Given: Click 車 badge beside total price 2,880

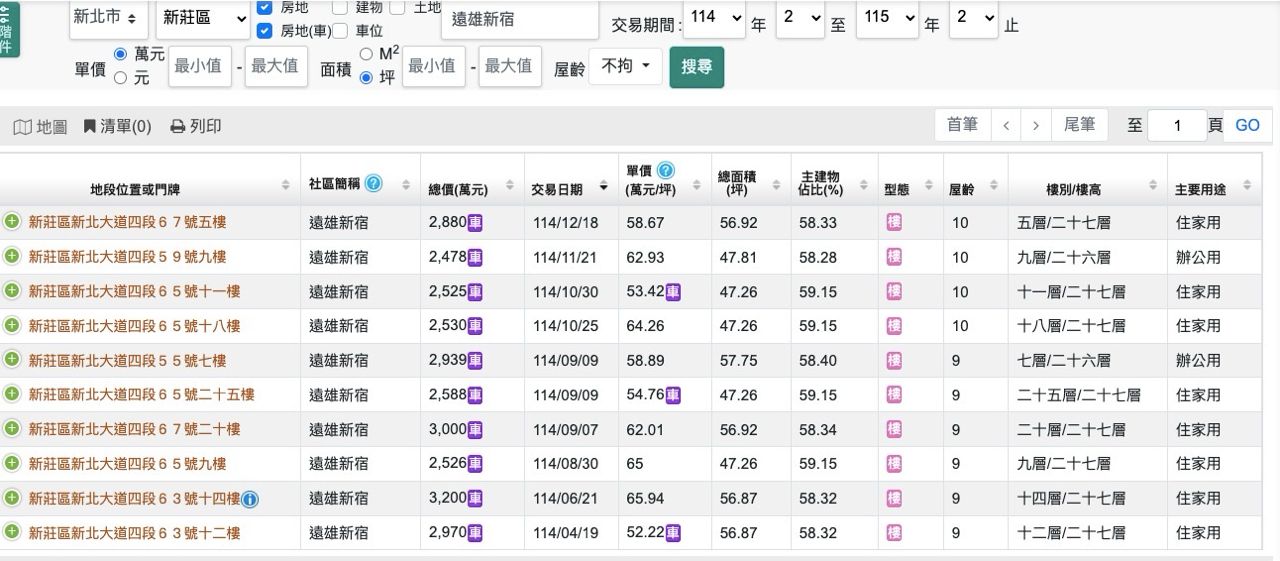Looking at the screenshot, I should (x=475, y=223).
